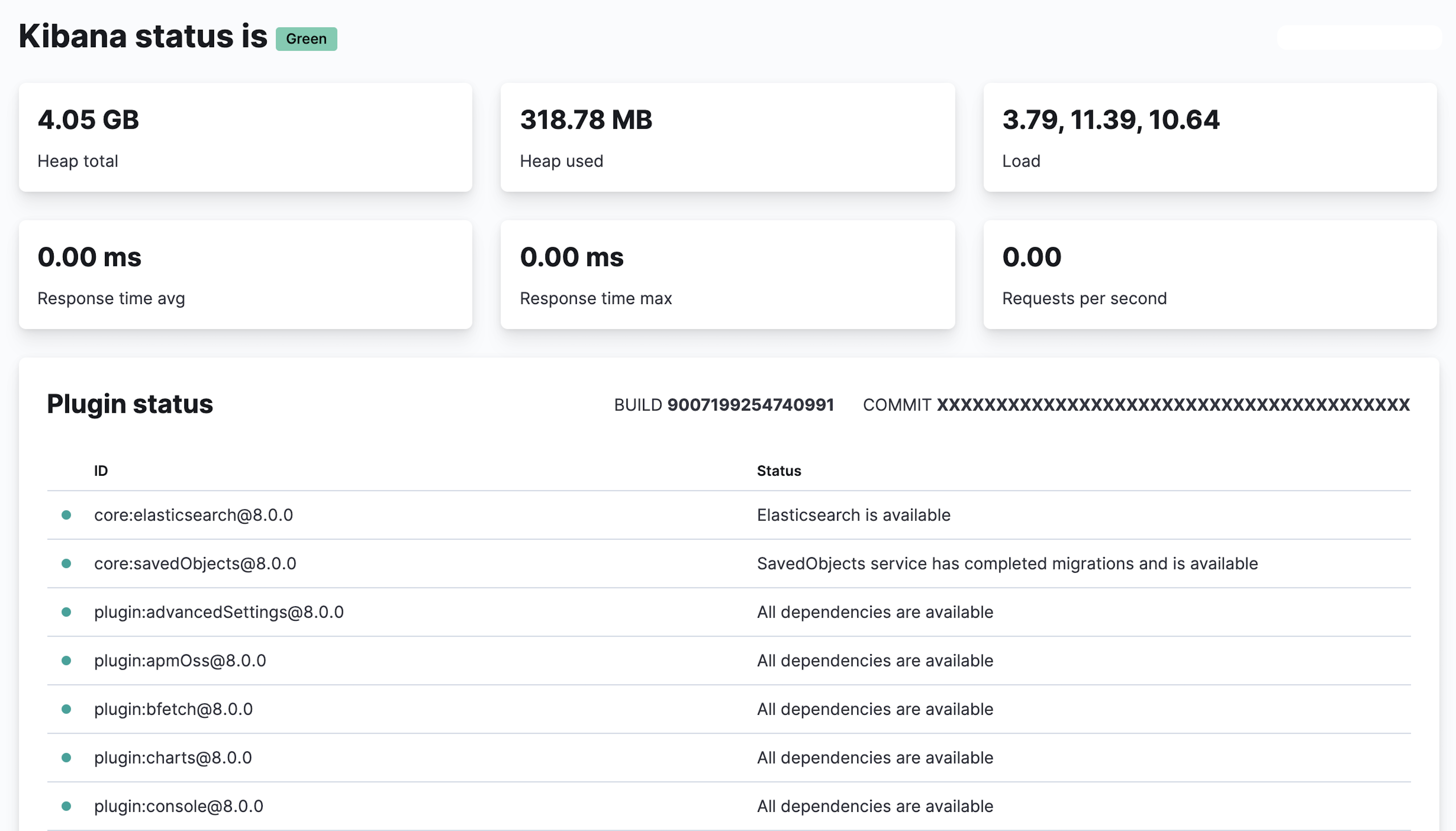Expand details for core:savedObjects@8.0.0 row
Image resolution: width=1456 pixels, height=831 pixels.
coord(195,563)
